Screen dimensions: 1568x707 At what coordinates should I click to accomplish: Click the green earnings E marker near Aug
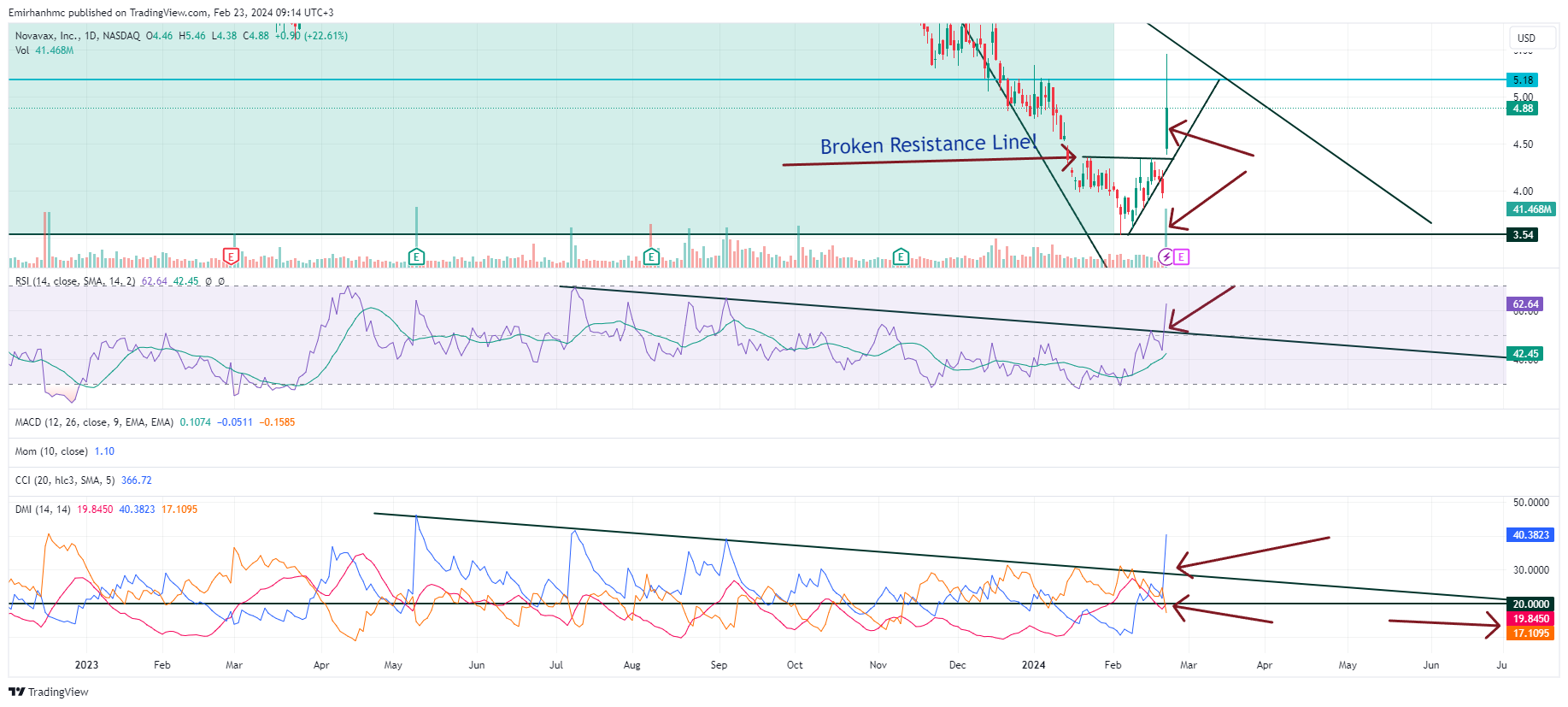[651, 256]
